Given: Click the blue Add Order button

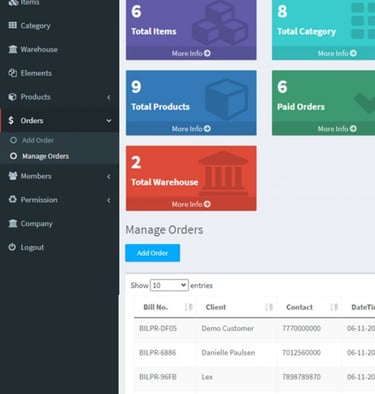Looking at the screenshot, I should pos(152,253).
